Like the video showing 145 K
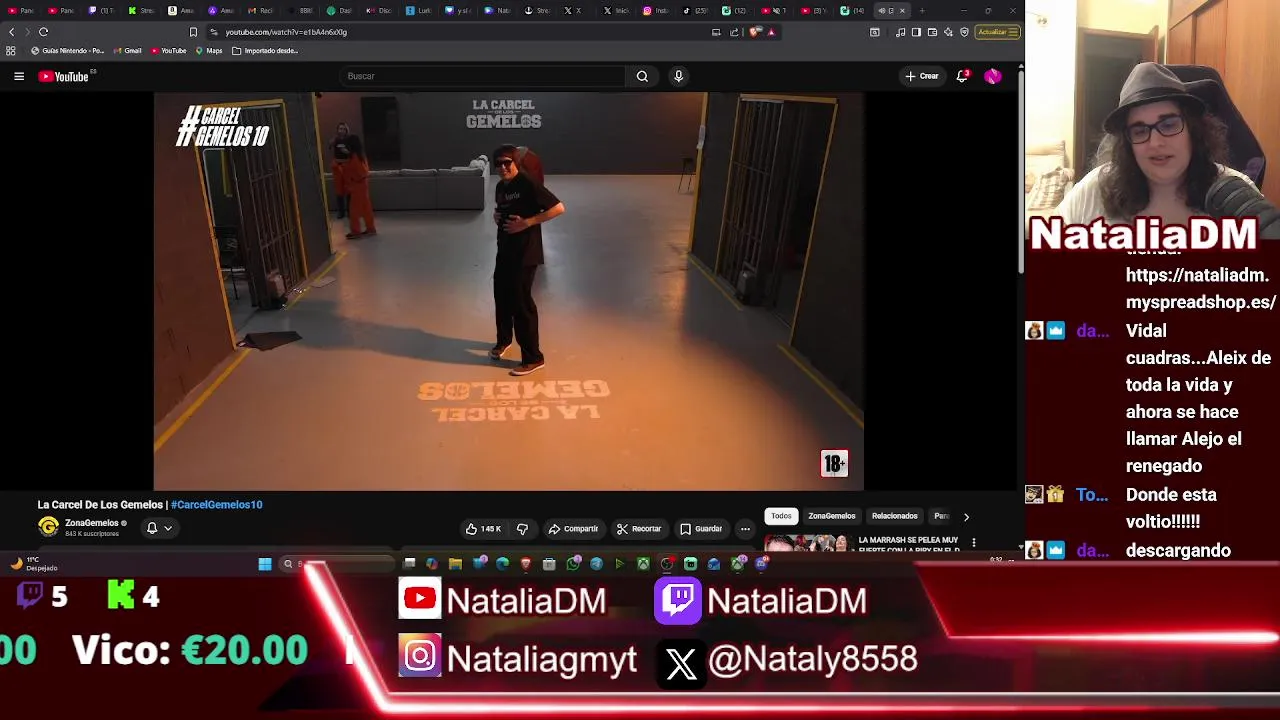 coord(484,529)
